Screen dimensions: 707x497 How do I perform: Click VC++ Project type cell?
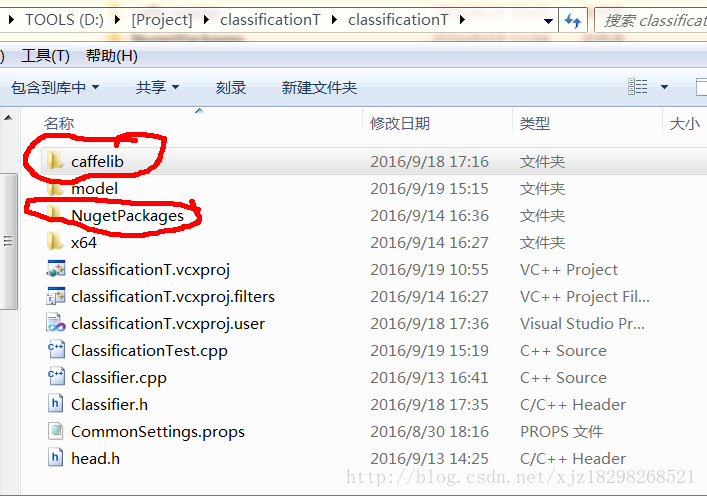pyautogui.click(x=569, y=270)
